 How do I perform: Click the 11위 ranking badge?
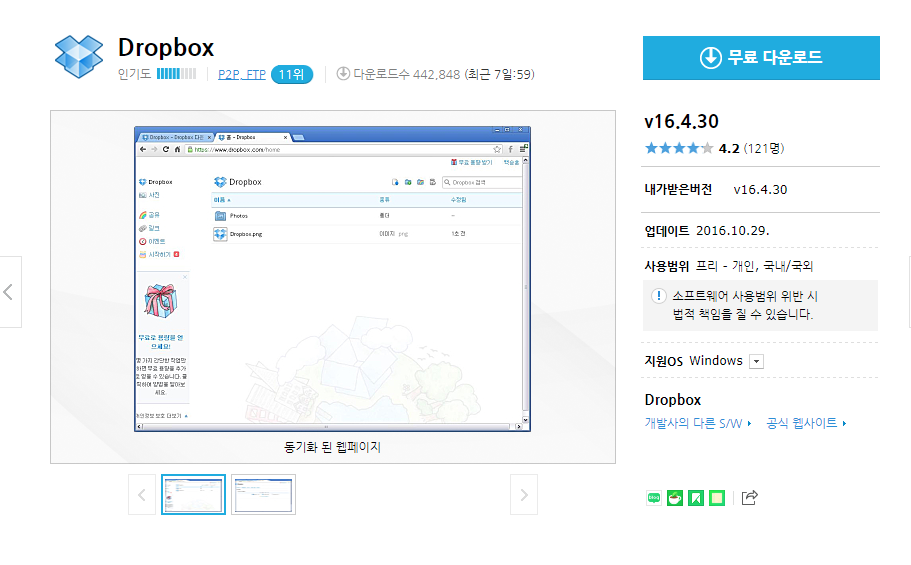[292, 74]
